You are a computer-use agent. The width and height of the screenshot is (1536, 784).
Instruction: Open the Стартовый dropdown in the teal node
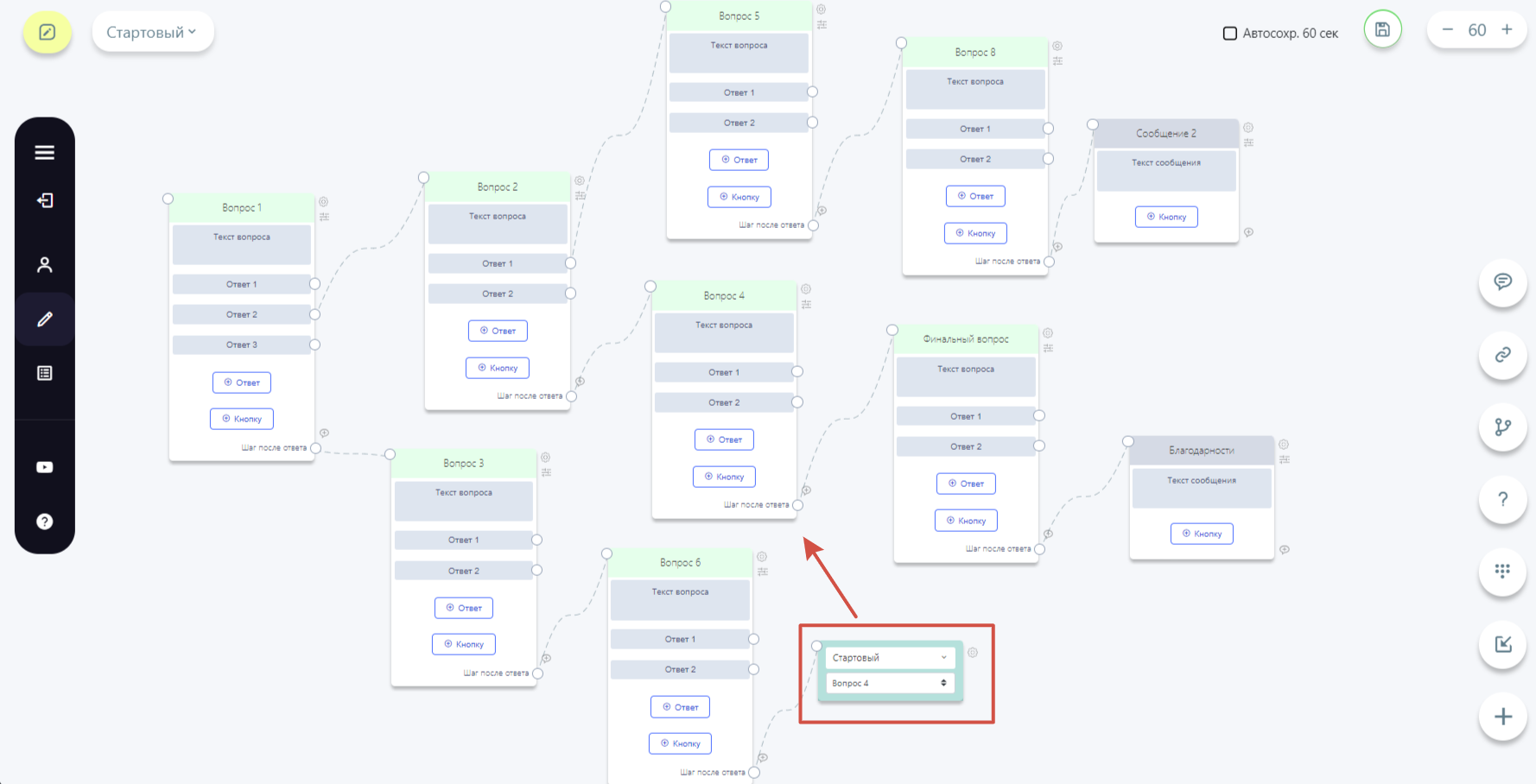point(890,657)
